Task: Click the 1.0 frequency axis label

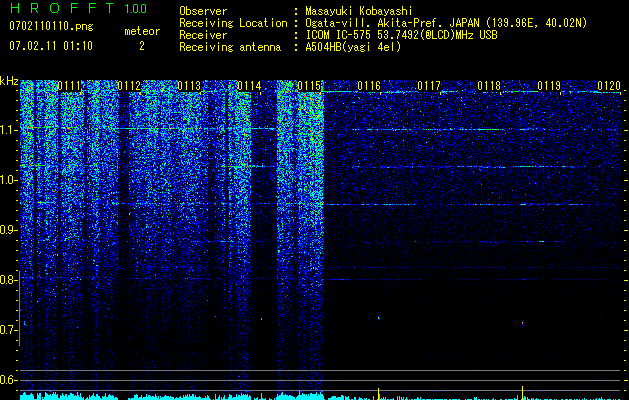Action: pos(9,180)
